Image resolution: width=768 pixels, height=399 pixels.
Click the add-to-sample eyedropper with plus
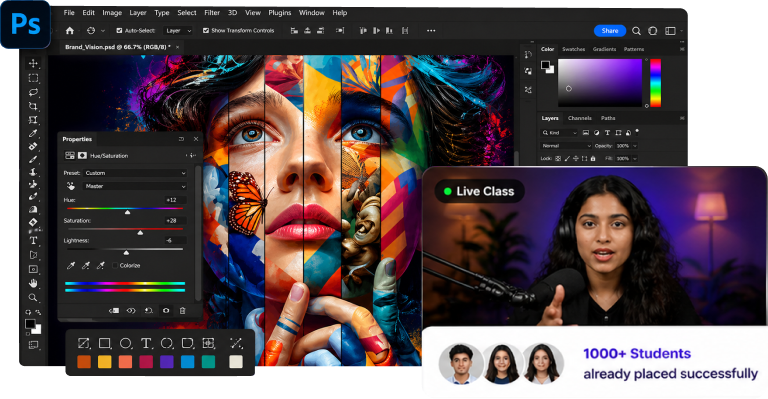tap(86, 265)
